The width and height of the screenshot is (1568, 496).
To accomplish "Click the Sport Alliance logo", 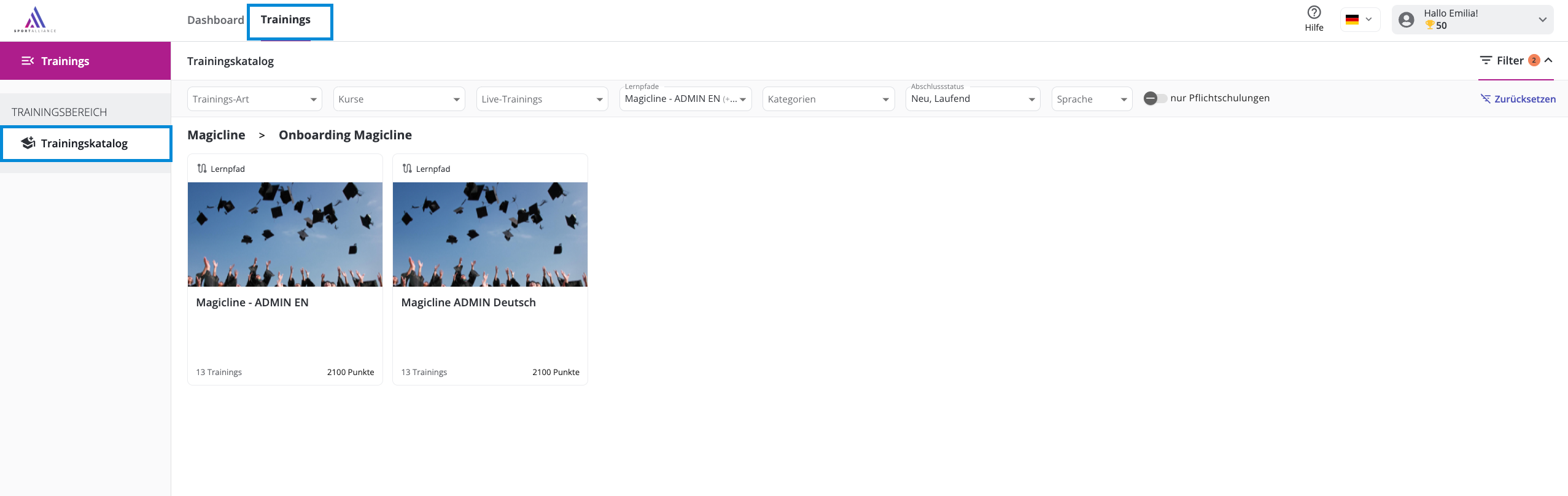I will [x=35, y=20].
